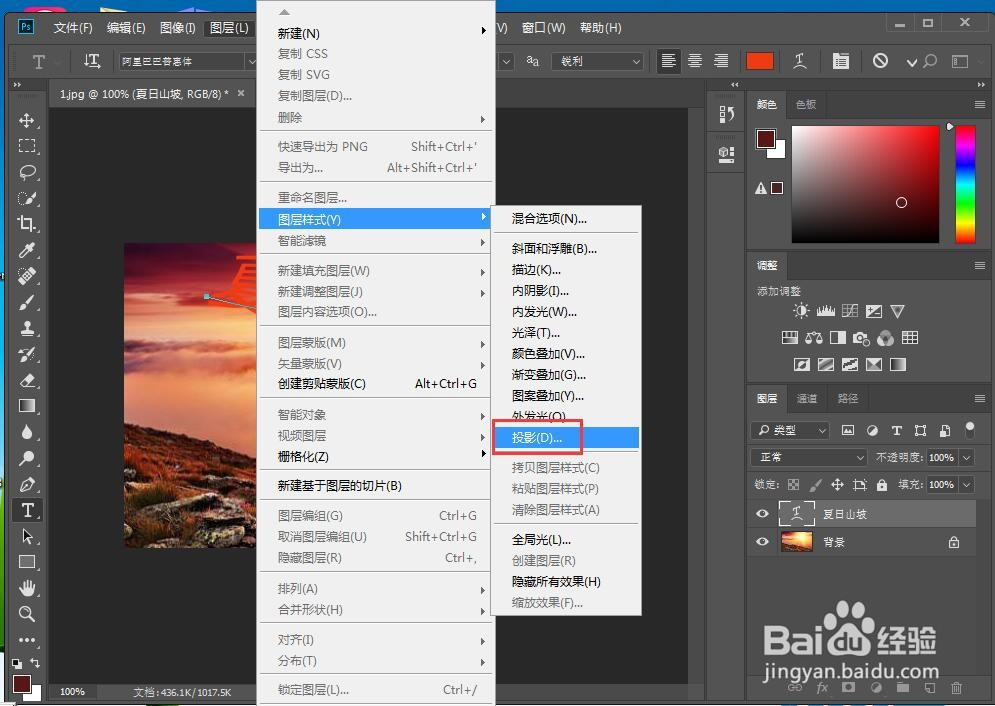
Task: Choose 投影(D)... from layer style submenu
Action: click(566, 437)
